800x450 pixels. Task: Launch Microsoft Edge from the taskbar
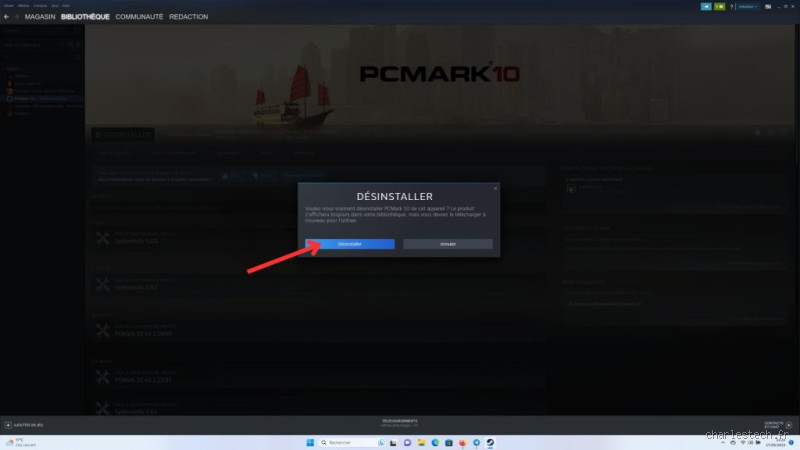(x=435, y=442)
